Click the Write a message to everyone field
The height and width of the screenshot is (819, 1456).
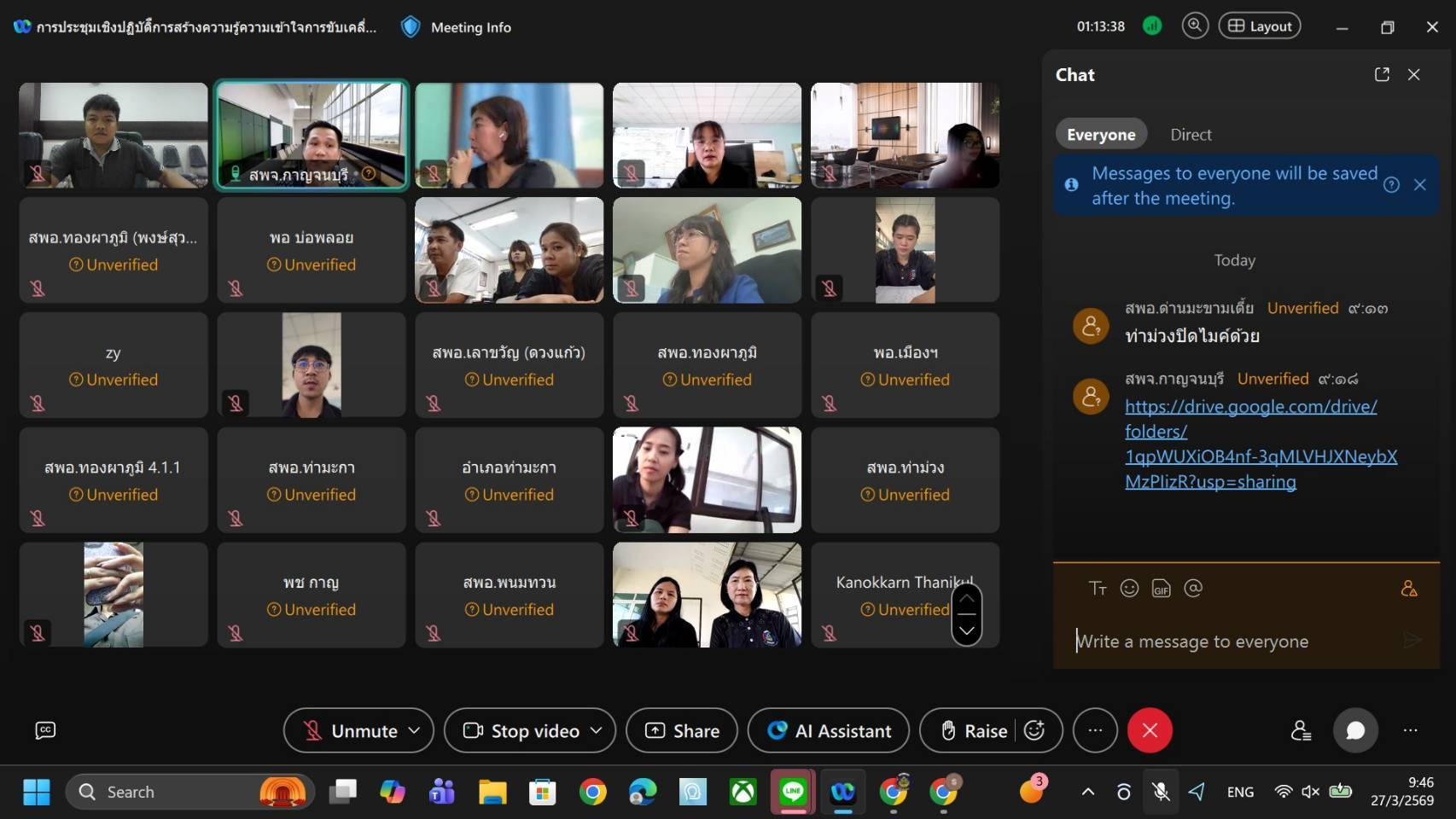(x=1229, y=642)
